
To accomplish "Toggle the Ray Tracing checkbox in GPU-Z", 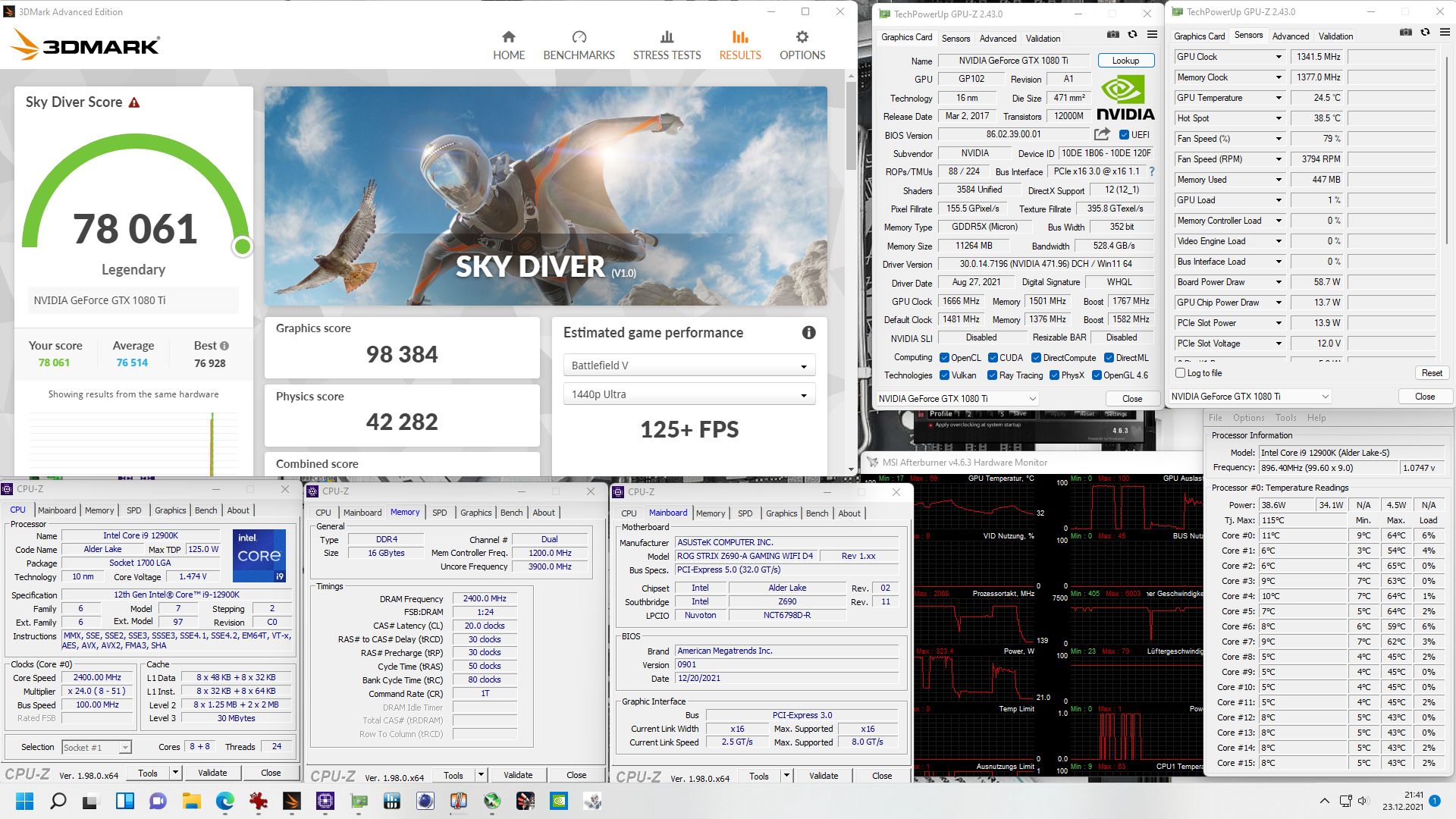I will (x=992, y=375).
